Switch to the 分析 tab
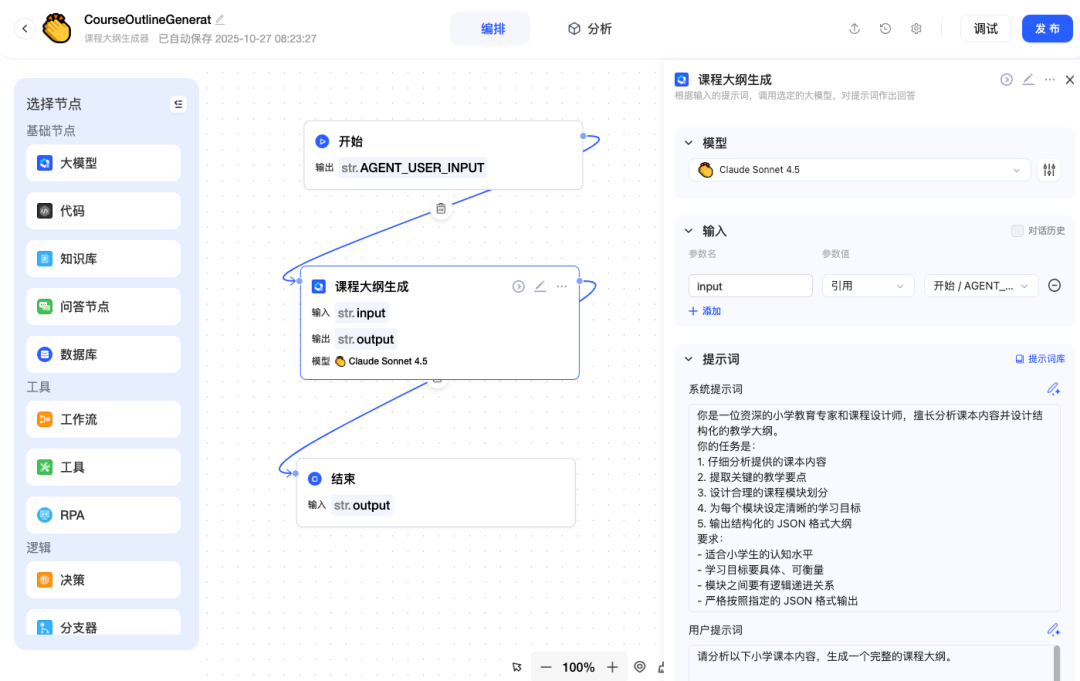The height and width of the screenshot is (681, 1080). pos(590,29)
